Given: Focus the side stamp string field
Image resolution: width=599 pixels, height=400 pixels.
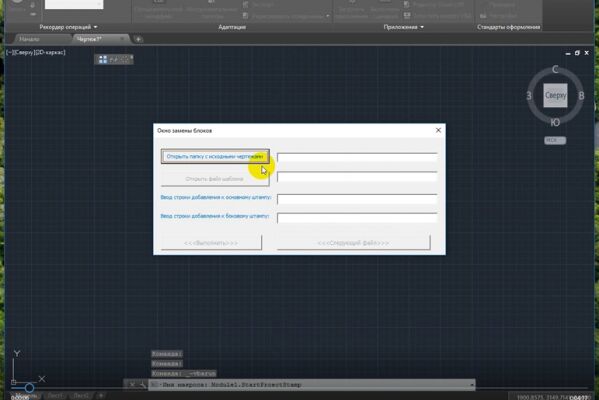Looking at the screenshot, I should [357, 218].
